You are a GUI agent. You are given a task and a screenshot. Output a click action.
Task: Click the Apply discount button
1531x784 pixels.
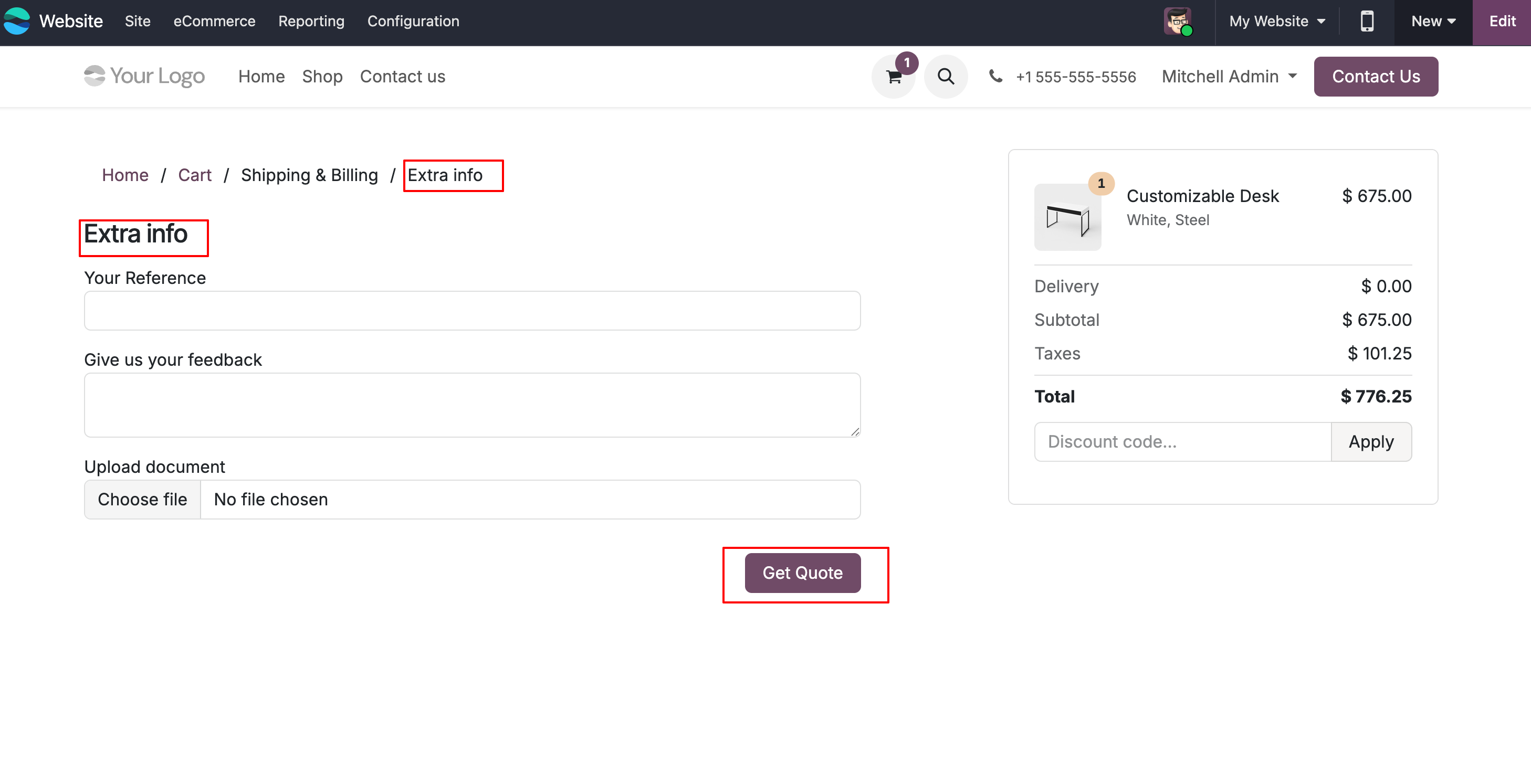[x=1371, y=442]
